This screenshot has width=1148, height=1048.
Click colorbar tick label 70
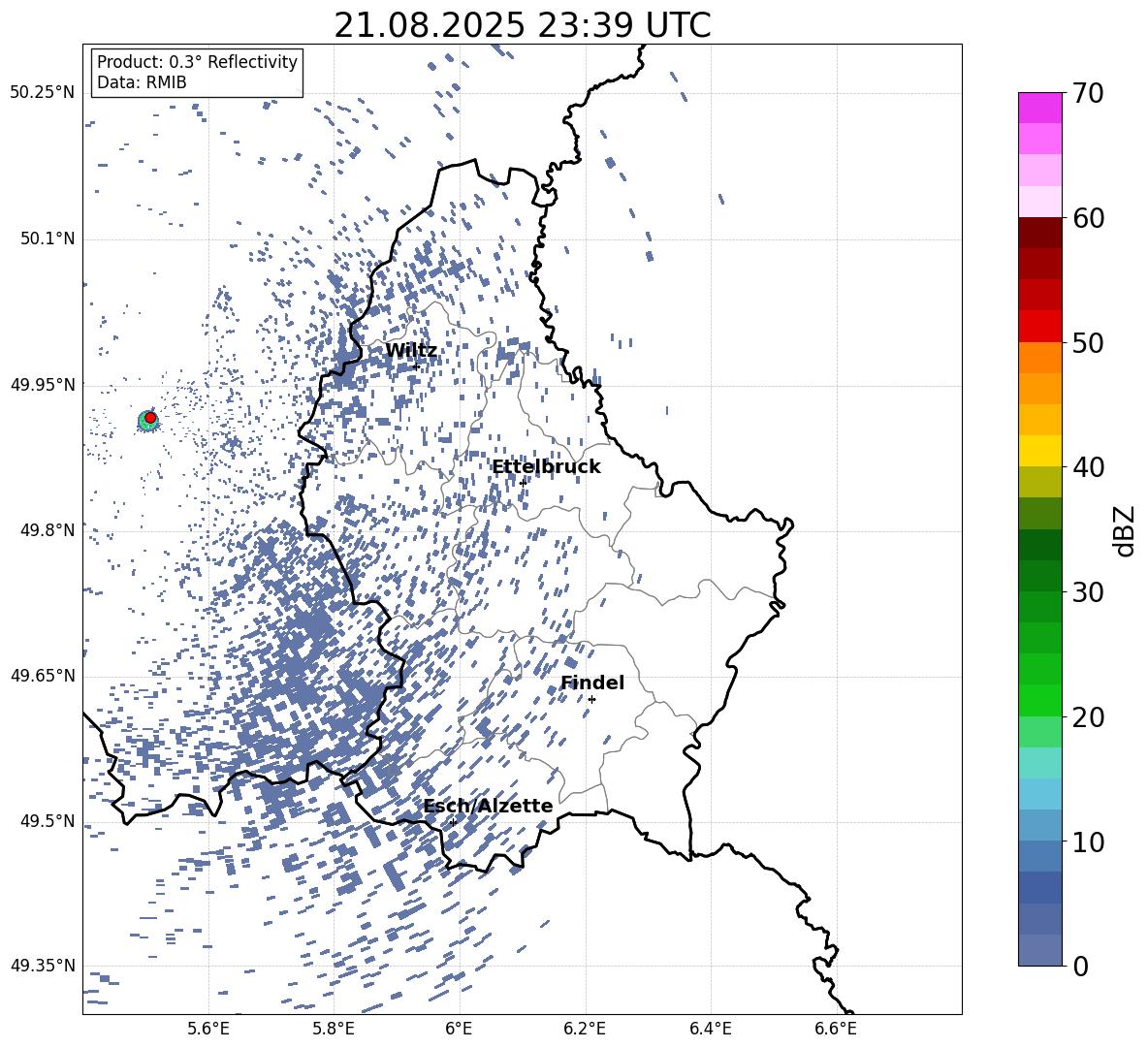1088,94
